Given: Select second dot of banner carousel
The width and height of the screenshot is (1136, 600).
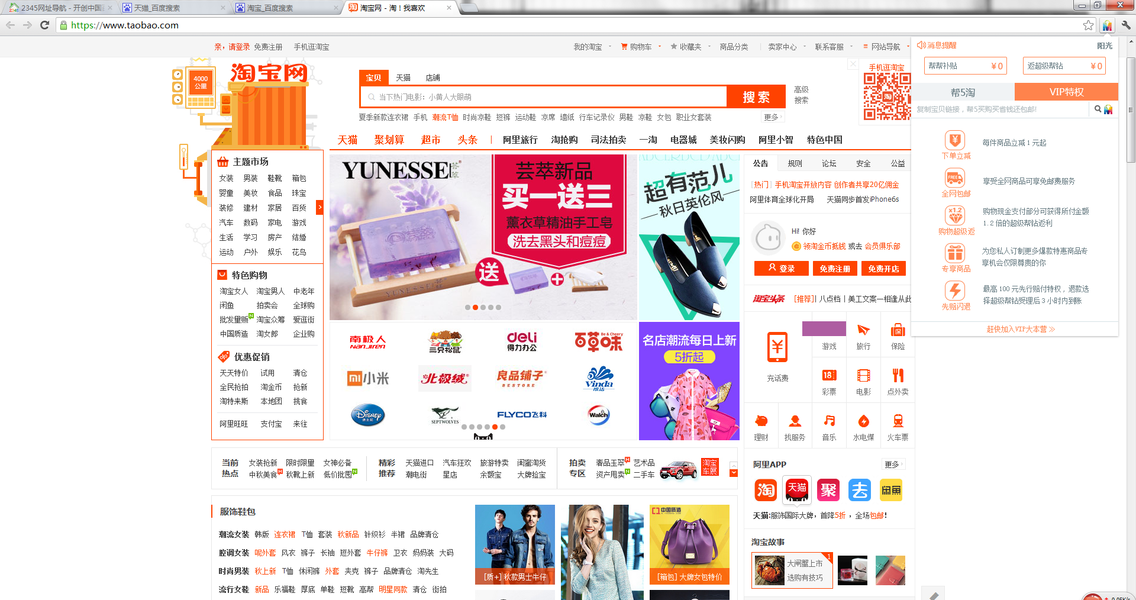Looking at the screenshot, I should coord(475,307).
